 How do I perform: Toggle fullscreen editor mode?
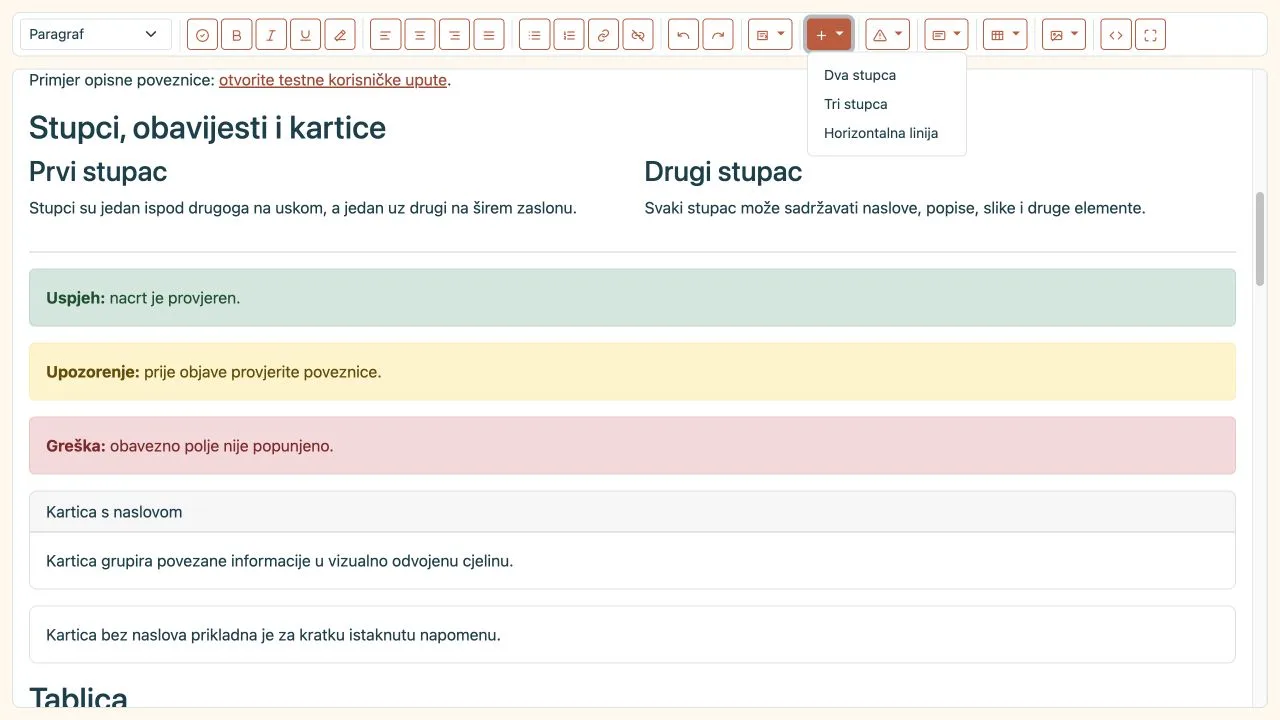coord(1151,35)
